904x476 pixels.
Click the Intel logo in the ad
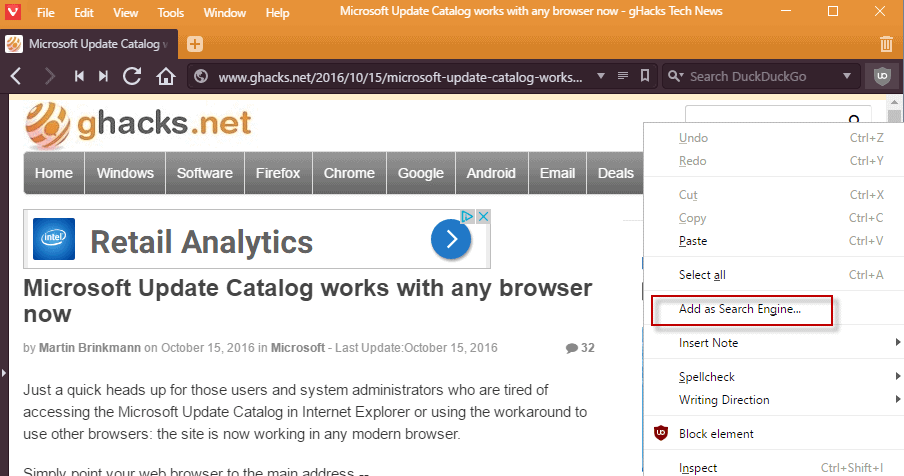[x=54, y=239]
